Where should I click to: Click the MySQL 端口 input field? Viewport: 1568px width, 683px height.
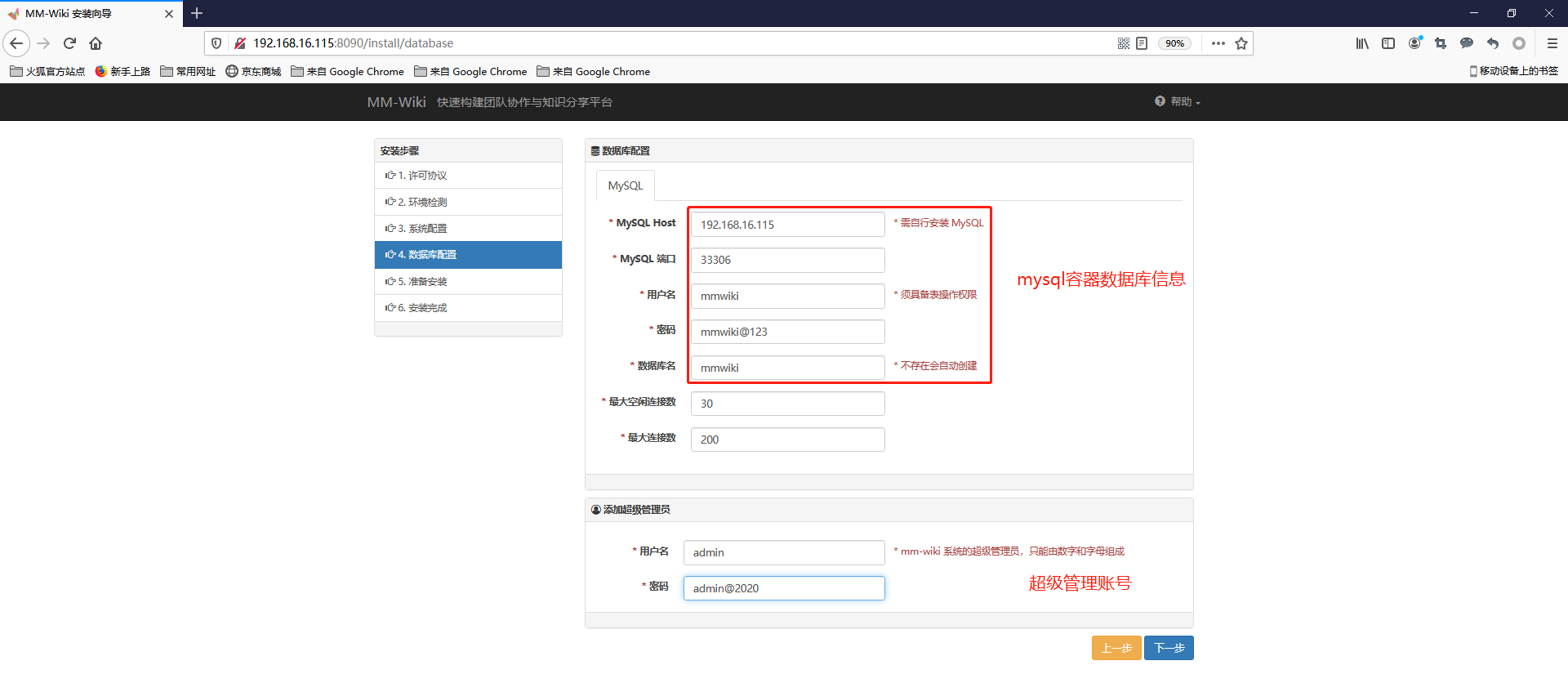(788, 260)
